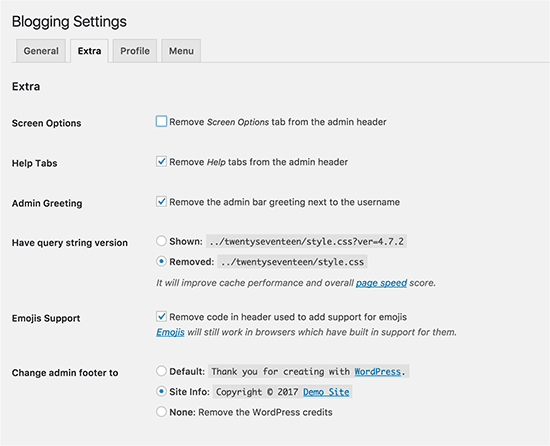Toggle the admin bar greeting checkbox
The height and width of the screenshot is (446, 550).
(161, 202)
